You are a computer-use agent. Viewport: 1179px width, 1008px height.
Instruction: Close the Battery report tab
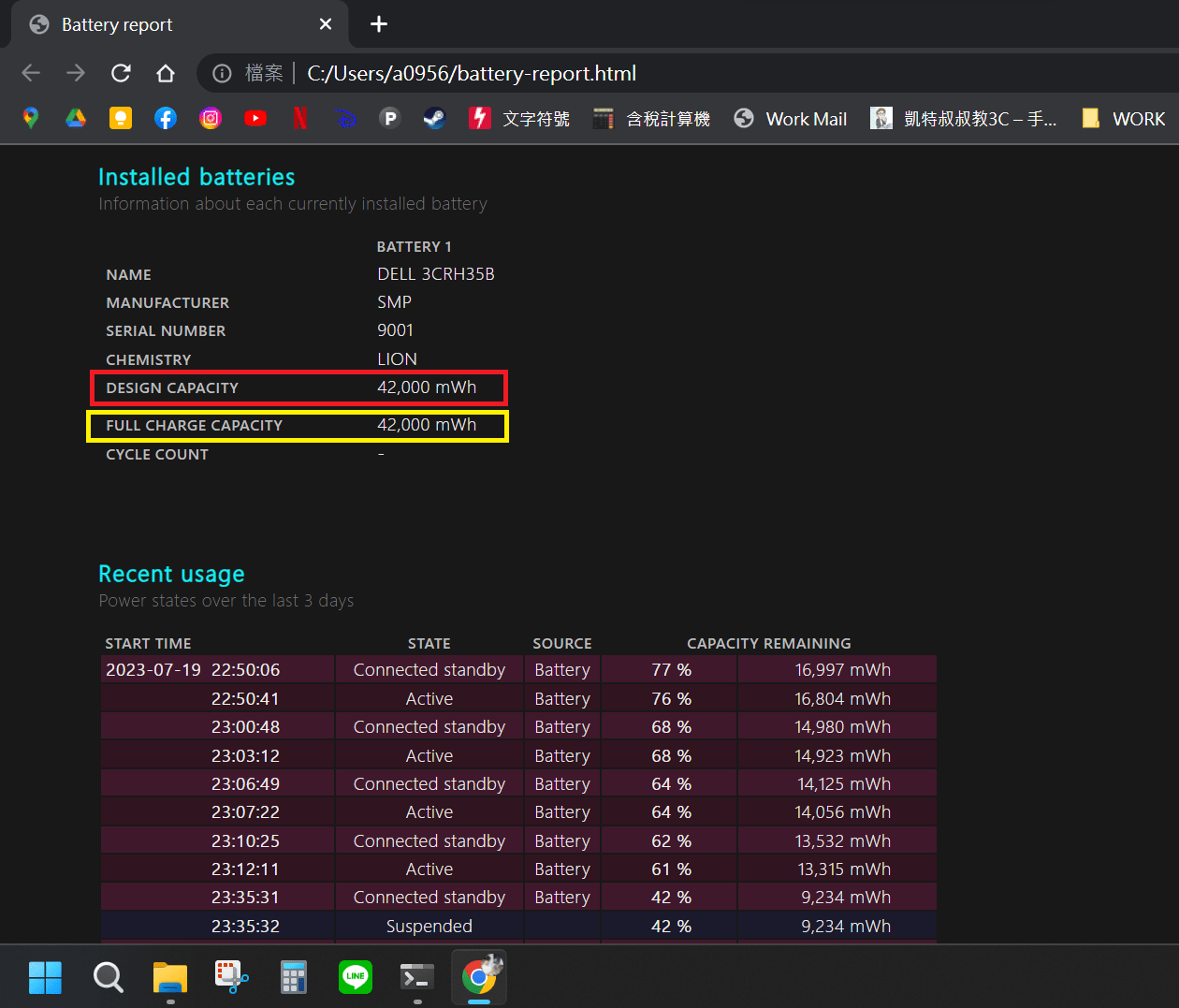[x=326, y=24]
